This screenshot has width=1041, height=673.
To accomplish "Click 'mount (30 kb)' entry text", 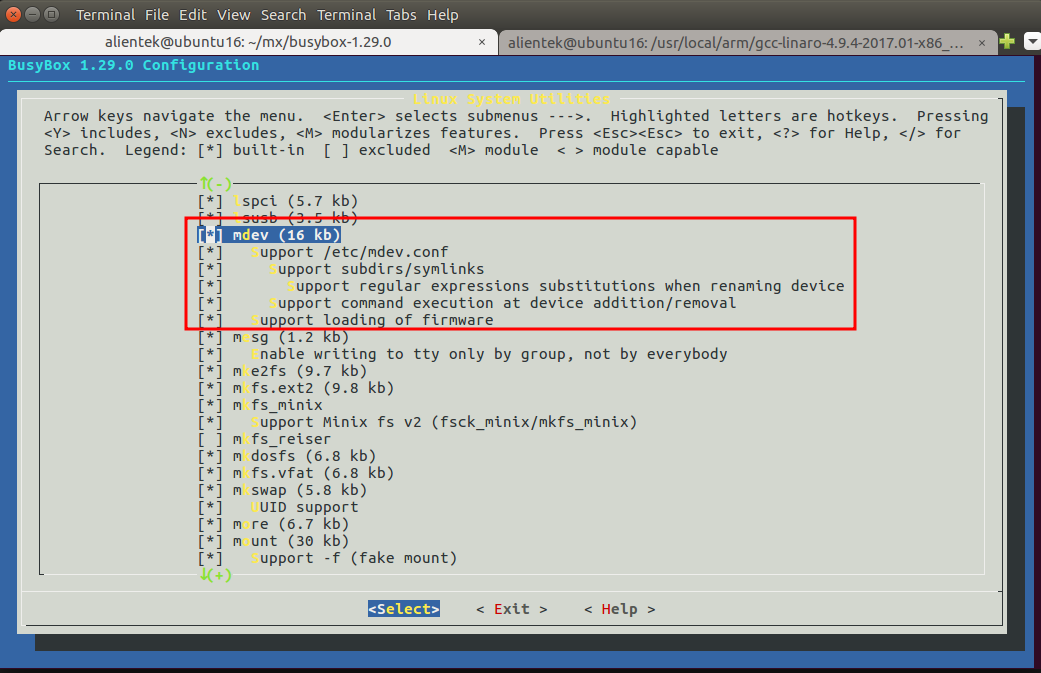I will click(291, 541).
